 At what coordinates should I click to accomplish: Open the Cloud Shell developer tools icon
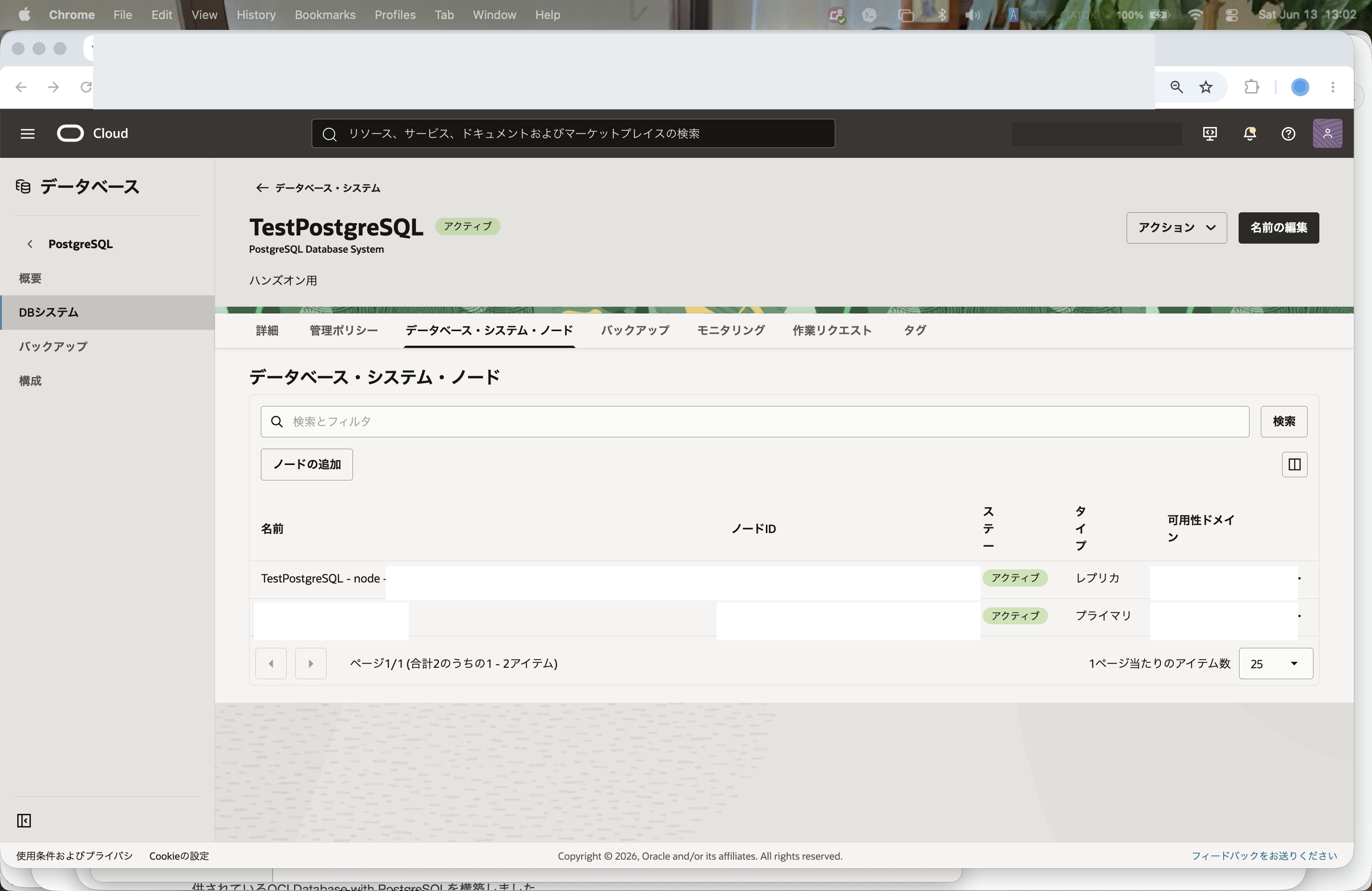[x=1210, y=134]
